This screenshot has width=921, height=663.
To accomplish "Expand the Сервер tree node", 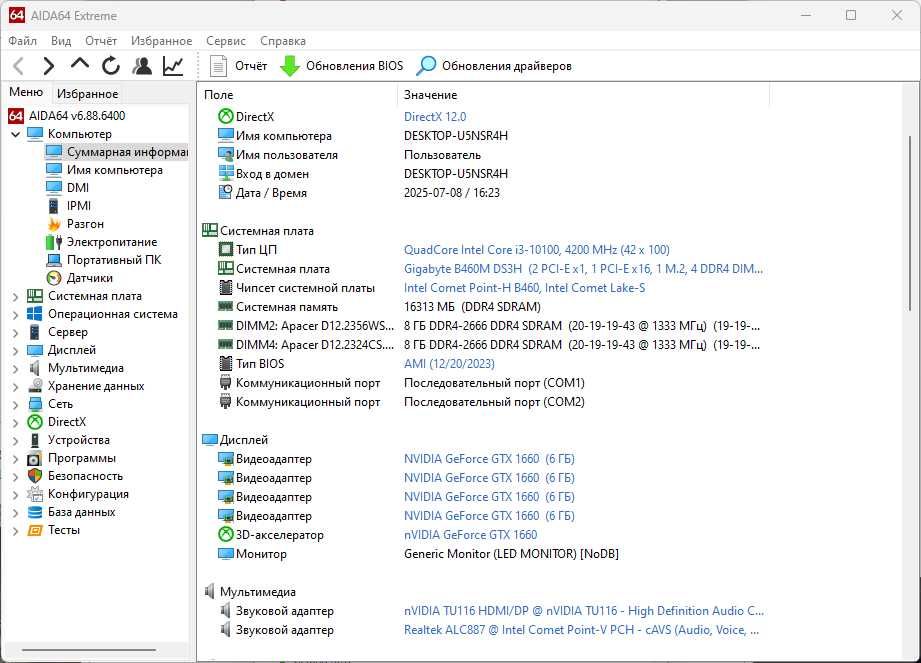I will pyautogui.click(x=16, y=332).
